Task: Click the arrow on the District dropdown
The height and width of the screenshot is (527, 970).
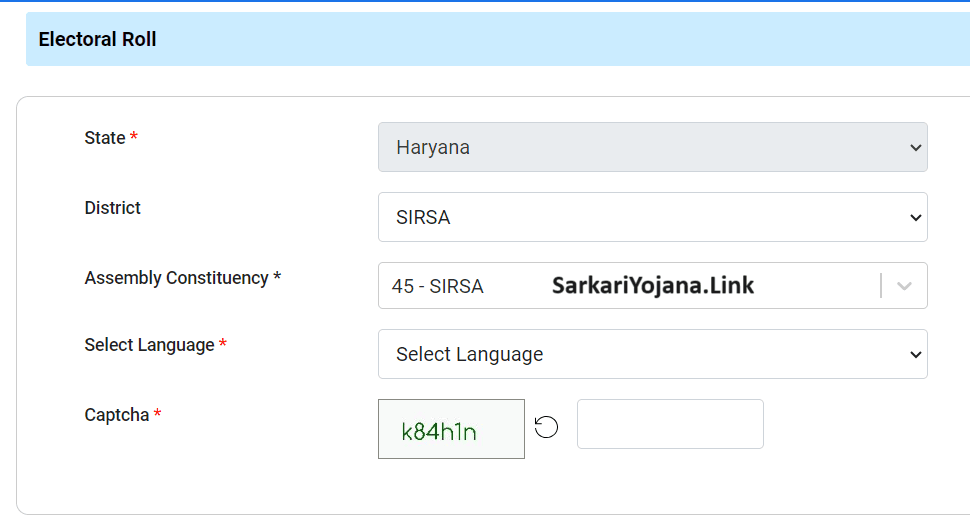Action: pos(914,218)
